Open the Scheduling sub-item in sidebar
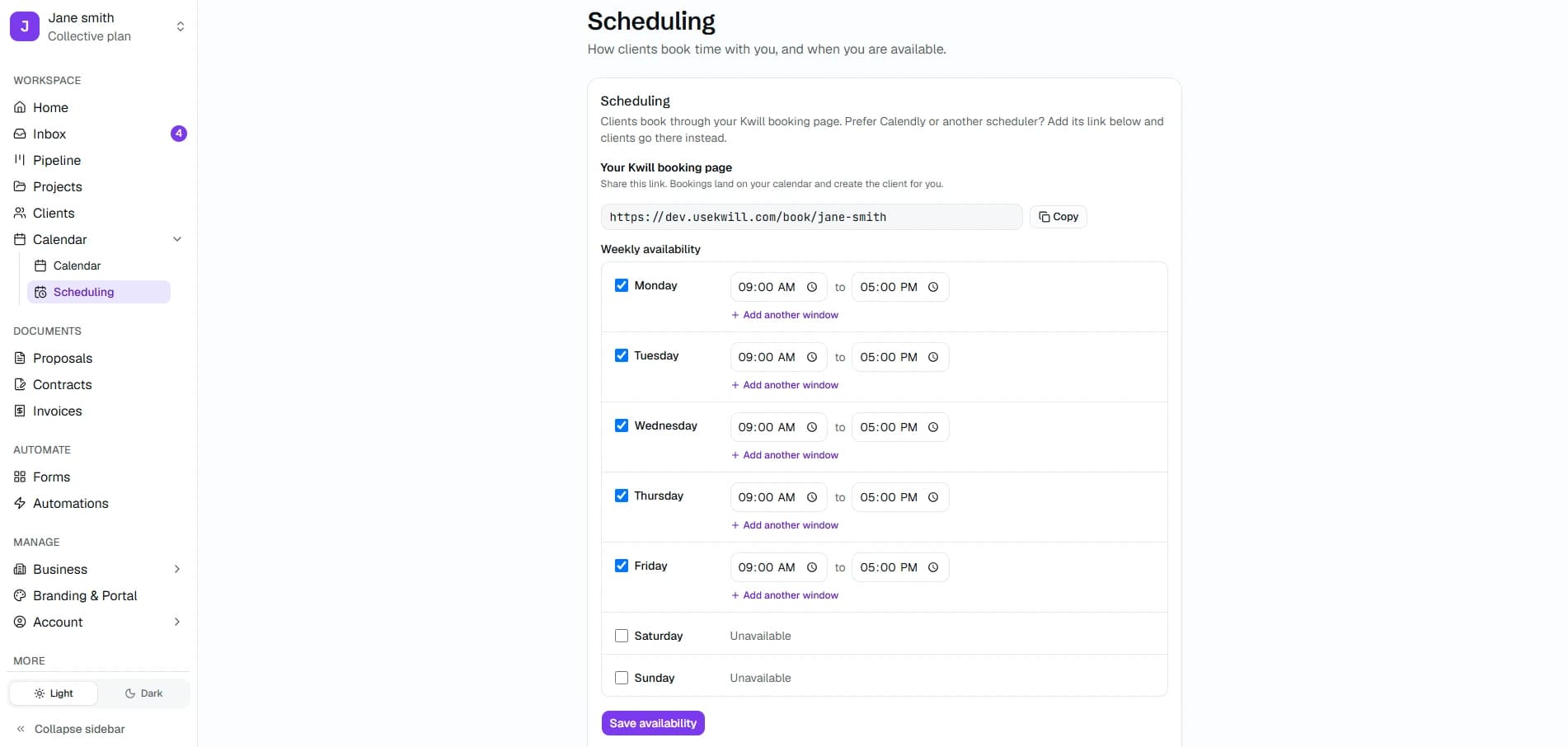The width and height of the screenshot is (1568, 747). click(x=99, y=292)
